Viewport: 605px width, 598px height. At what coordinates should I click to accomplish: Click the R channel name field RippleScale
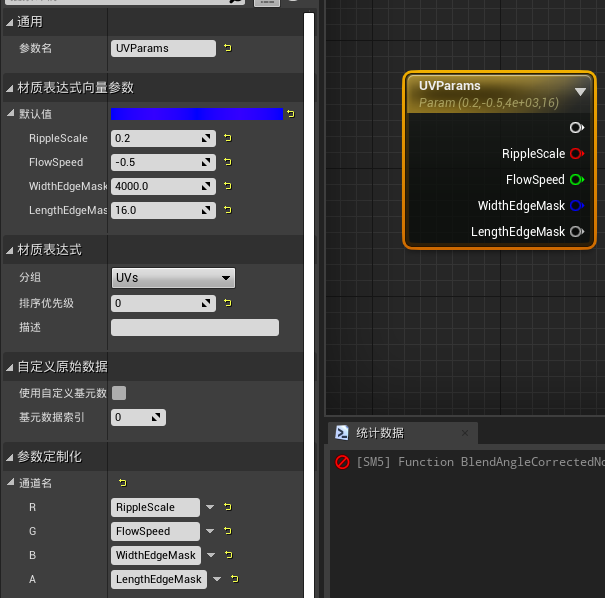point(155,507)
